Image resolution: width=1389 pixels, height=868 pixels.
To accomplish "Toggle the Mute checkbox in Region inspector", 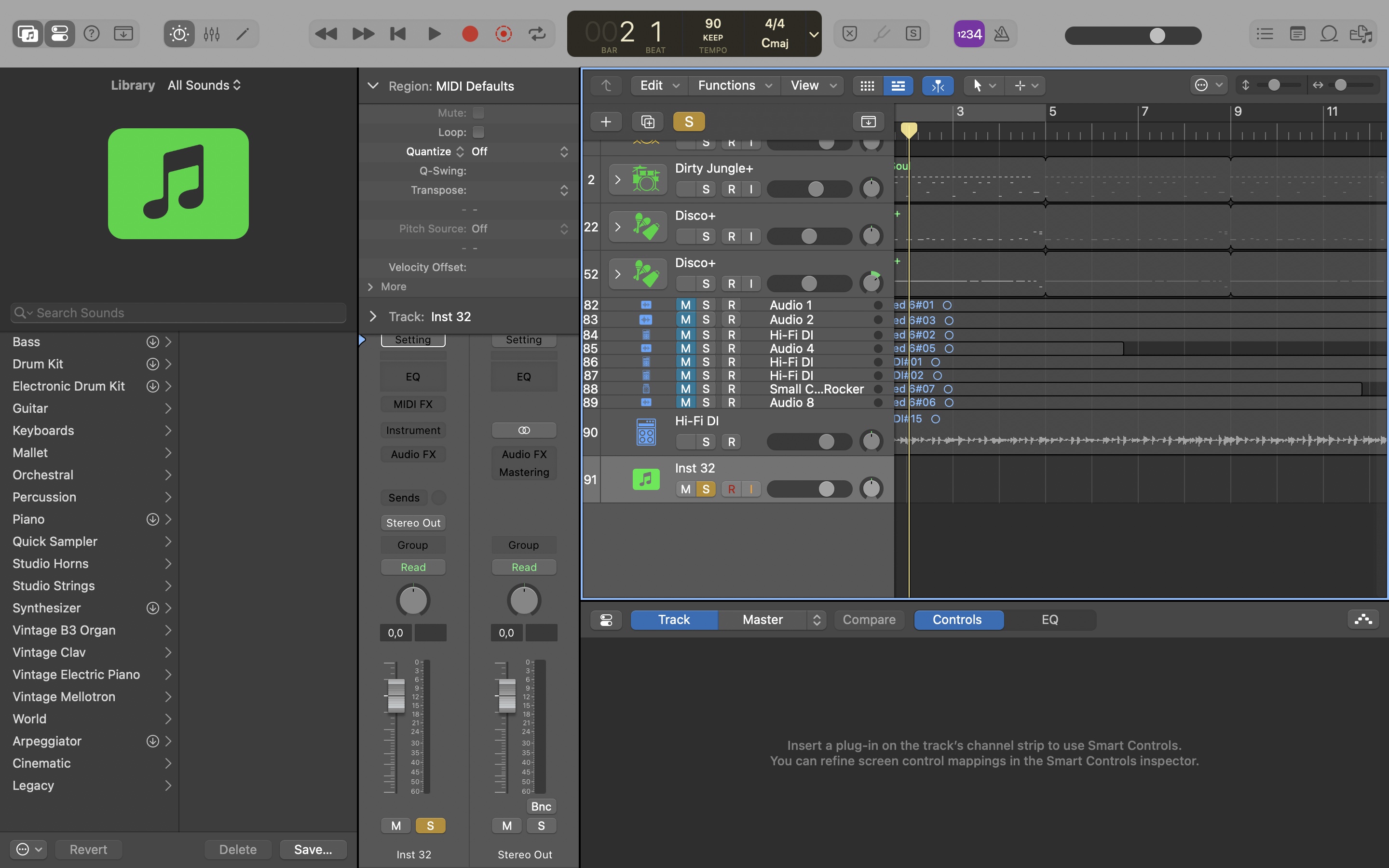I will (x=478, y=113).
